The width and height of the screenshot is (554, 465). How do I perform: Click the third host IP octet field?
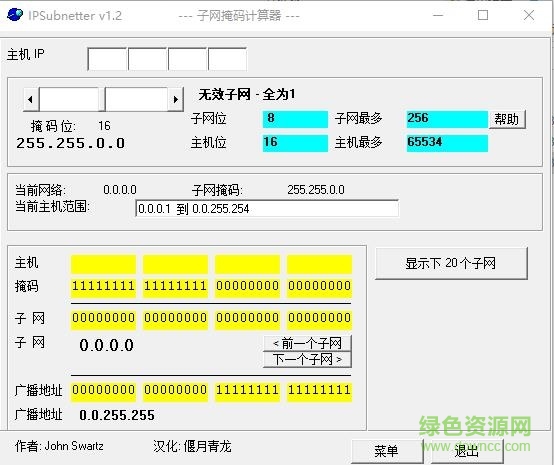click(188, 59)
